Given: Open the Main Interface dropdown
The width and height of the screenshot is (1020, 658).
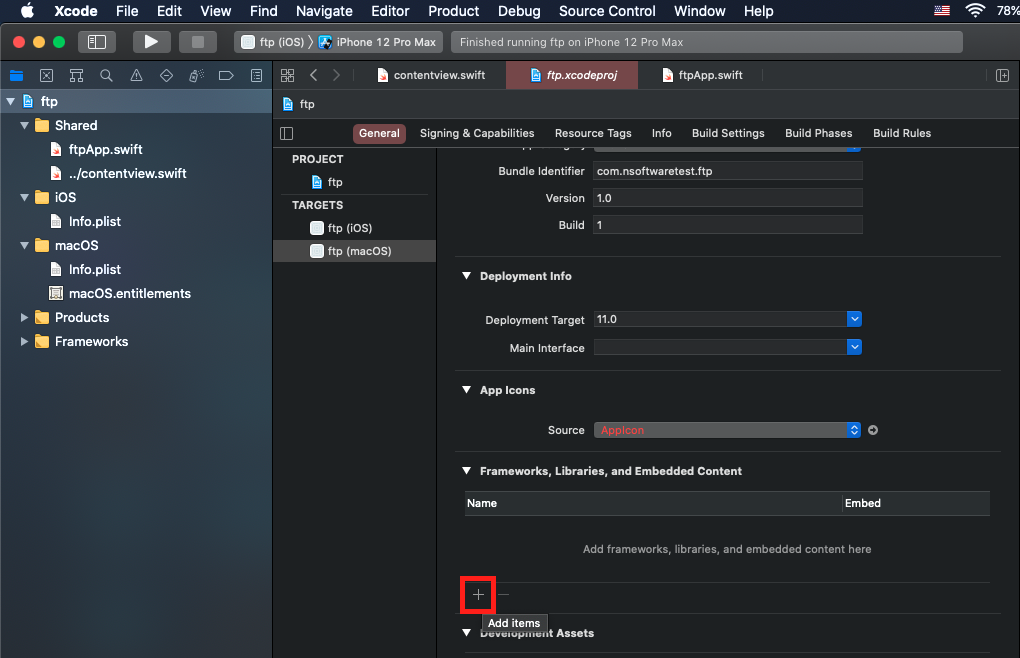Looking at the screenshot, I should pos(854,347).
